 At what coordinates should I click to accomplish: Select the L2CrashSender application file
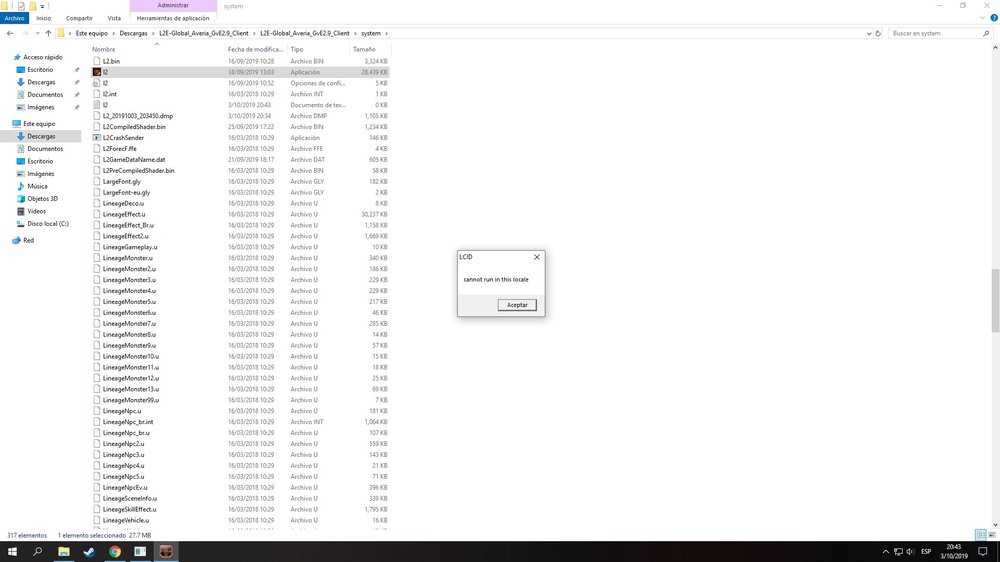123,138
